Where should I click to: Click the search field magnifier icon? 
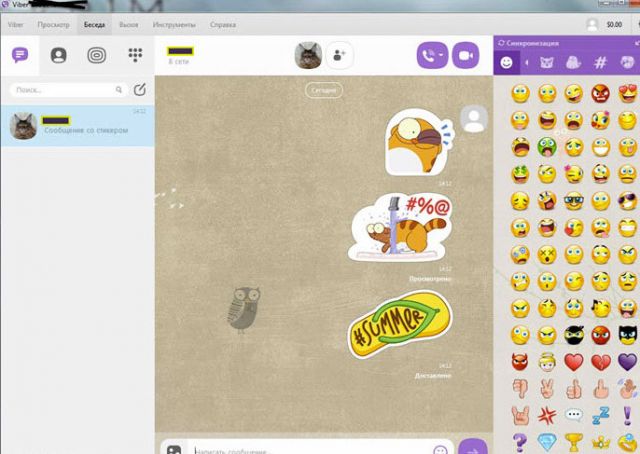tap(119, 89)
